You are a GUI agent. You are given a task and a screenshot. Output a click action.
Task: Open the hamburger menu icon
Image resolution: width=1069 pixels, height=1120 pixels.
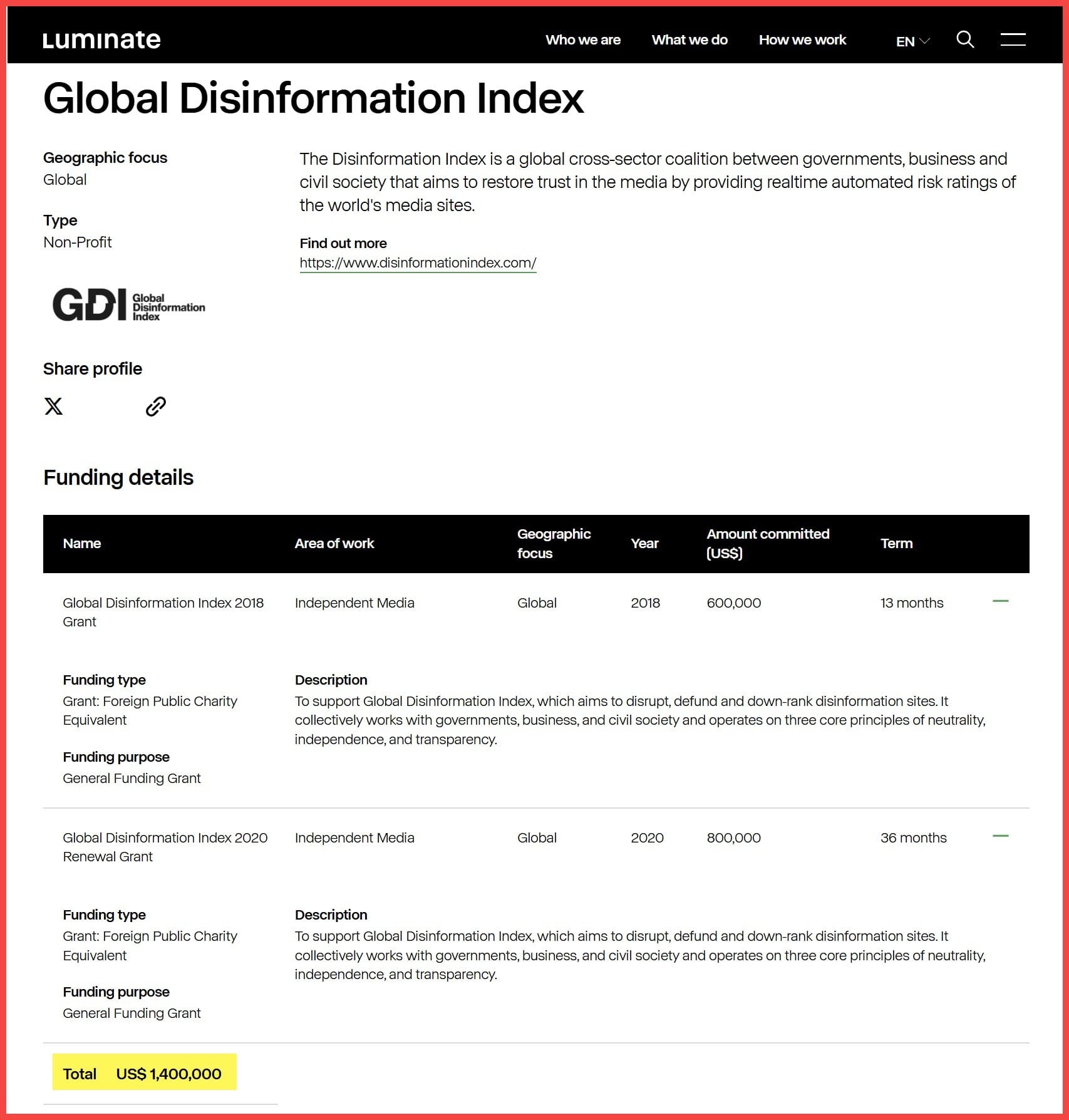(1012, 39)
